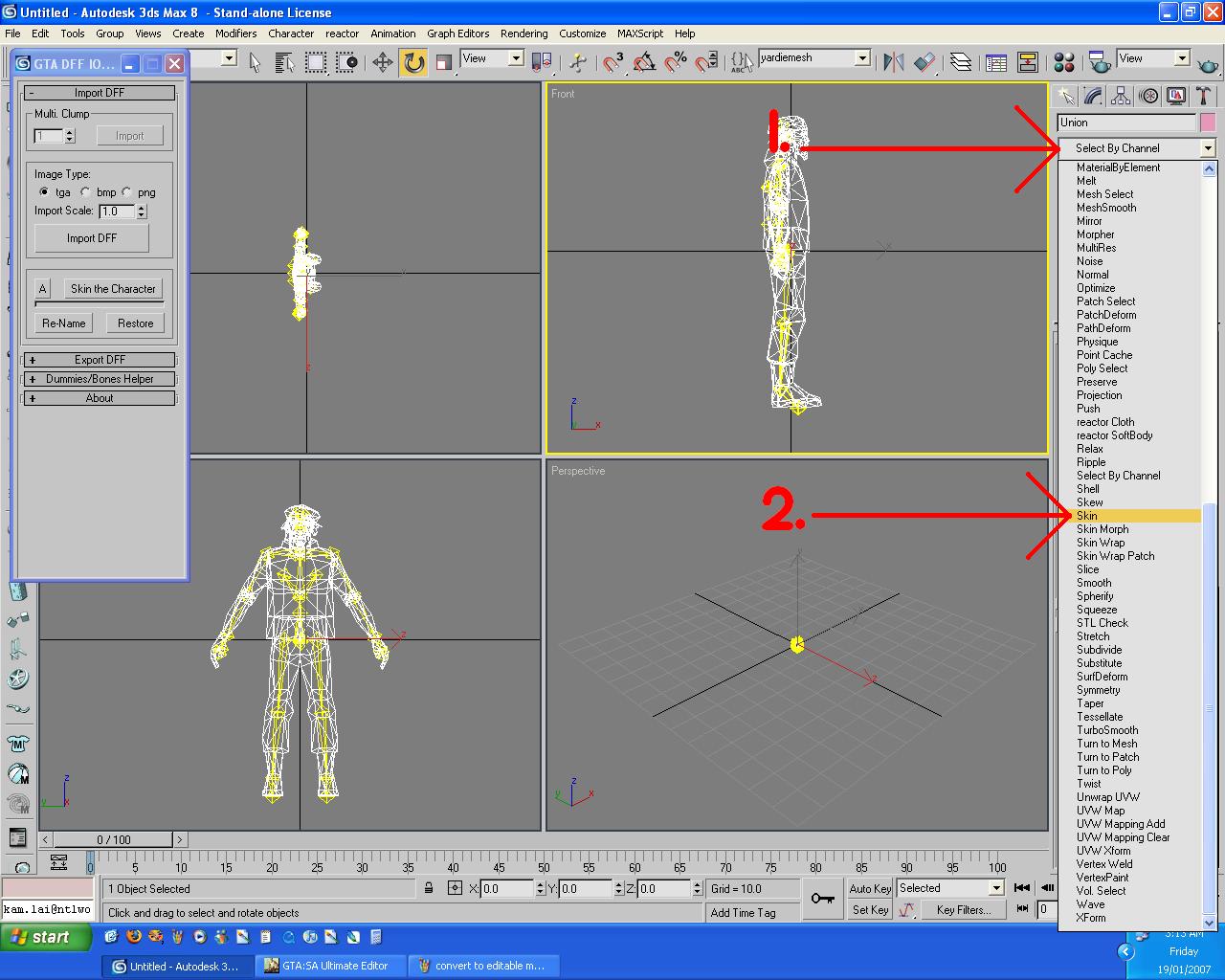Open the Layer Manager icon
The width and height of the screenshot is (1225, 980).
[x=961, y=63]
